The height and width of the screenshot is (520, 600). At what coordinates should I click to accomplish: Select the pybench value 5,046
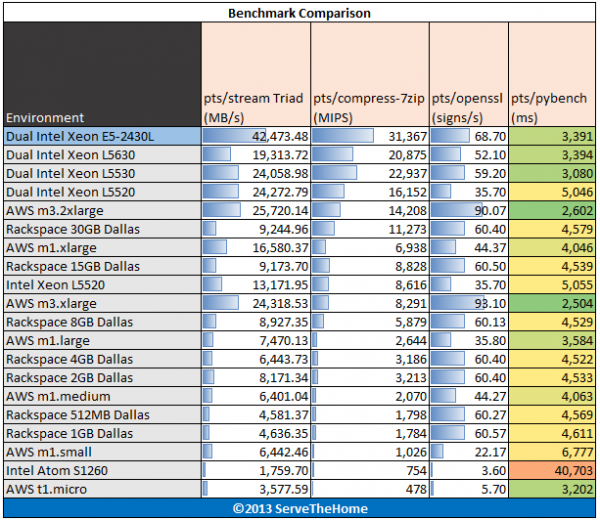(x=552, y=192)
